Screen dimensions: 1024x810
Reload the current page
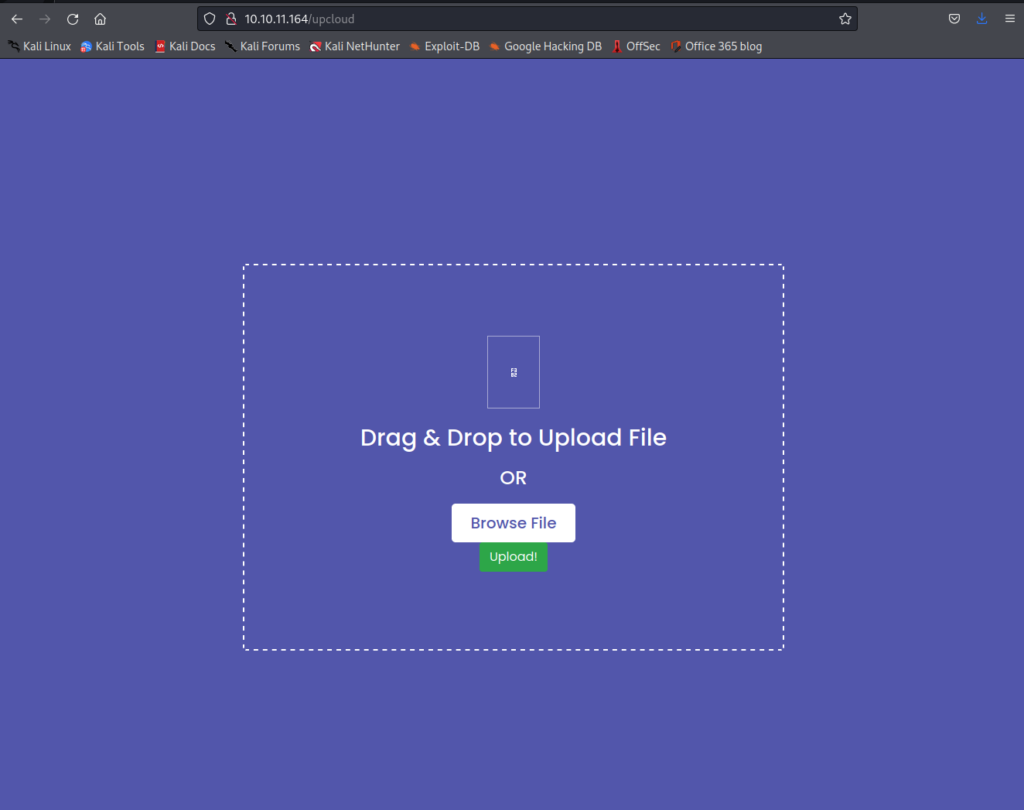pyautogui.click(x=72, y=19)
